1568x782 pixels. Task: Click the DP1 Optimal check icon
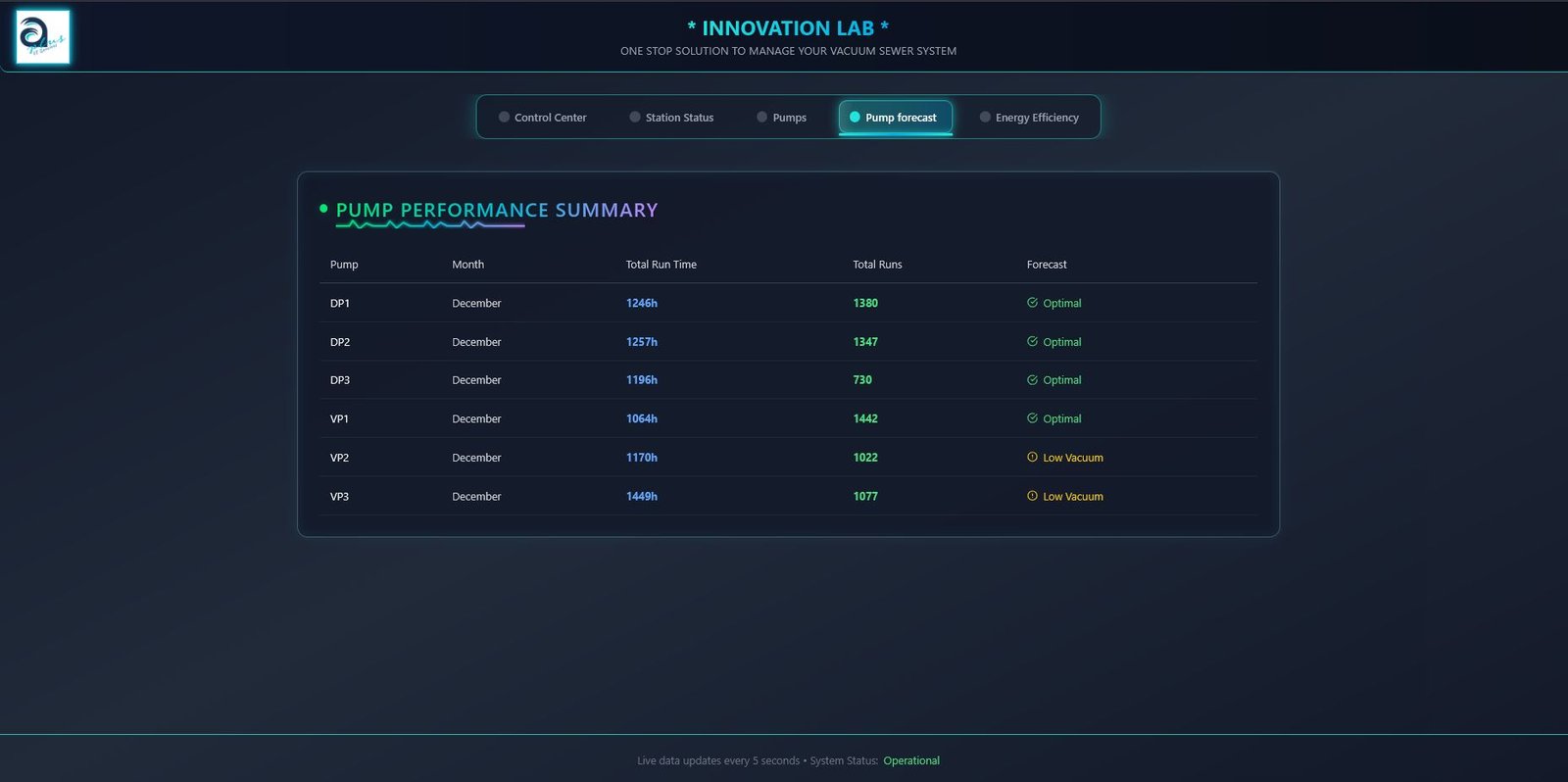1032,303
